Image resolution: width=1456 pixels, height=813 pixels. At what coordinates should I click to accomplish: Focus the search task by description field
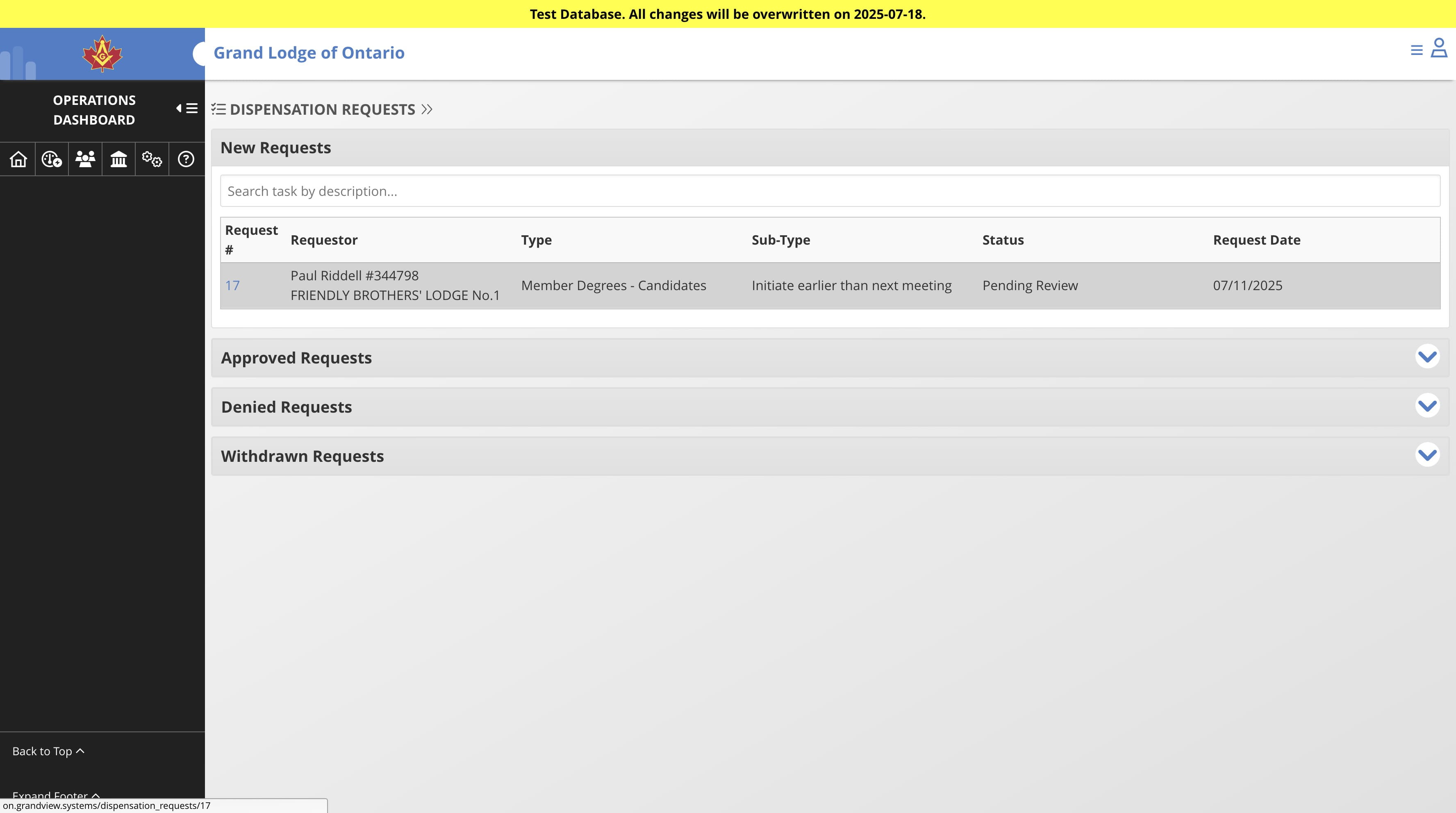coord(830,191)
